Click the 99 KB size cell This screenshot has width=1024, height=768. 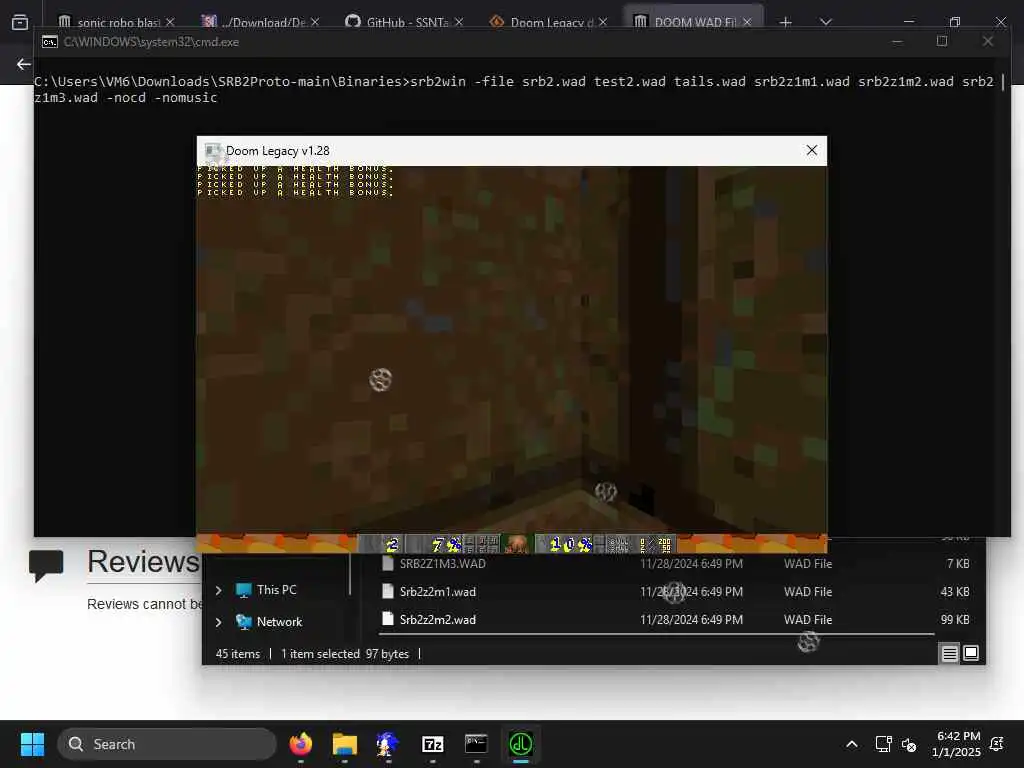point(955,620)
